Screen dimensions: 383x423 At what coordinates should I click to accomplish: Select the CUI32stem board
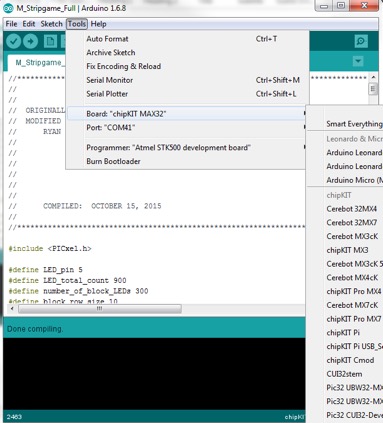click(345, 374)
